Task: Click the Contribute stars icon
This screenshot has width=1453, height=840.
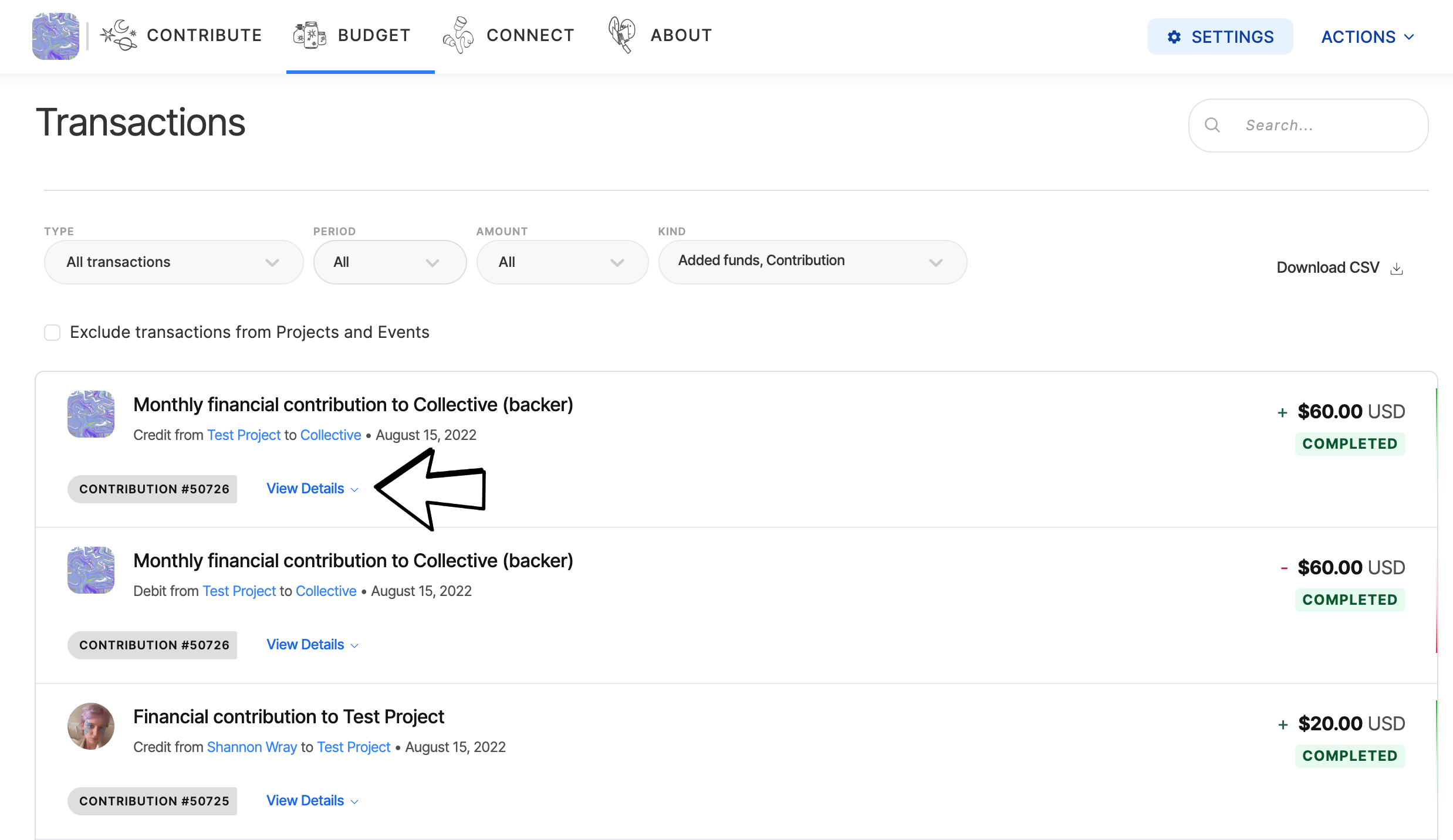Action: pos(118,35)
